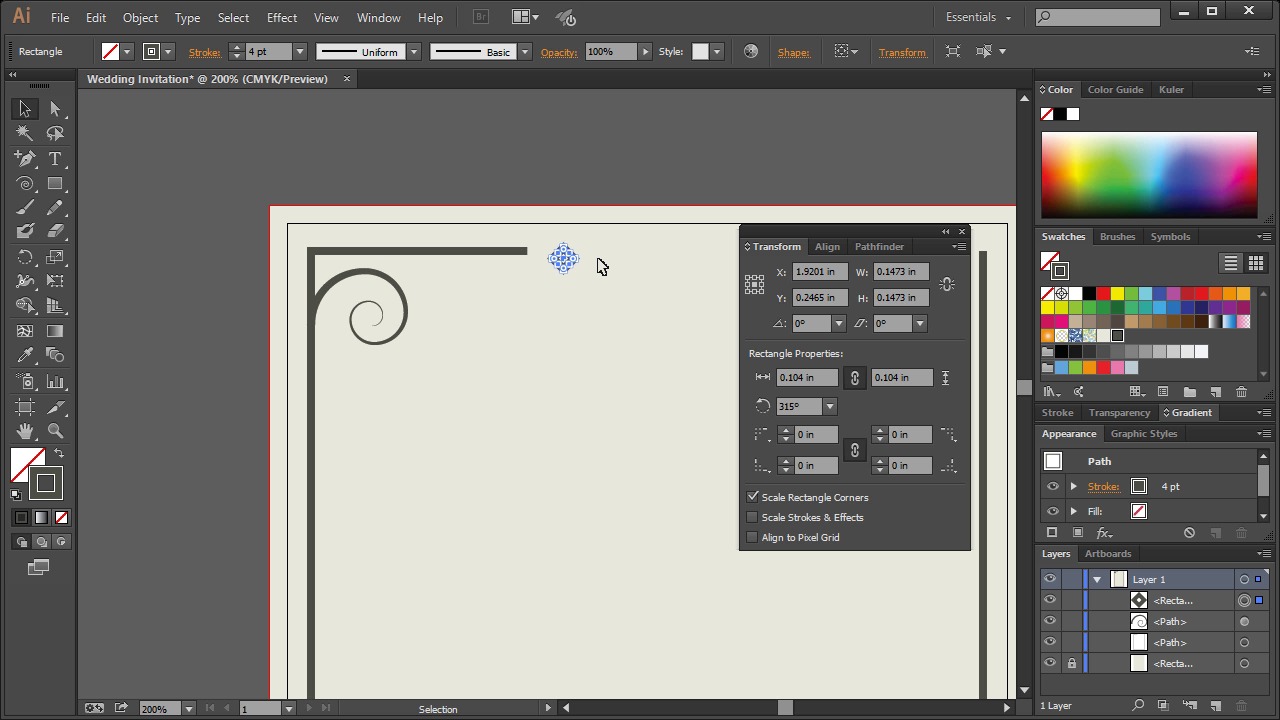Click the Shape link in control bar
This screenshot has height=720, width=1280.
click(793, 52)
